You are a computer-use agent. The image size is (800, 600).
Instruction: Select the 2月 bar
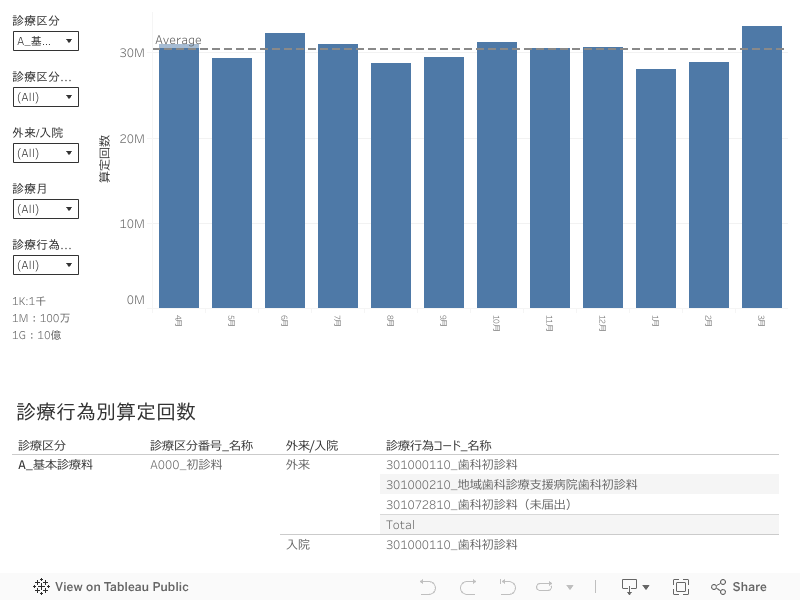[x=709, y=185]
